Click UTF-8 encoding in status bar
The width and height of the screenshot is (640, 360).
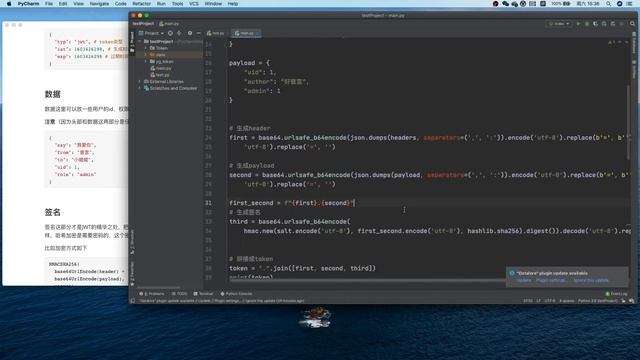(550, 301)
